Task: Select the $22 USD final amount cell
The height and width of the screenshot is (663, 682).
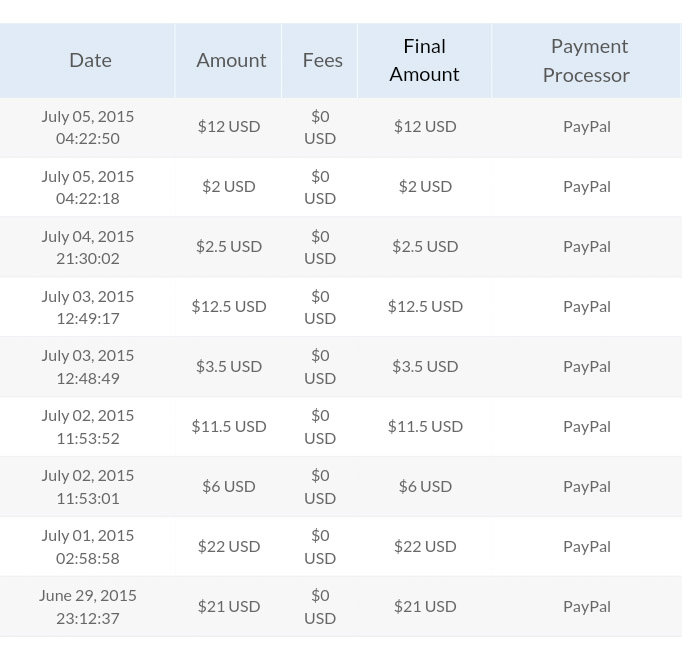Action: [425, 546]
